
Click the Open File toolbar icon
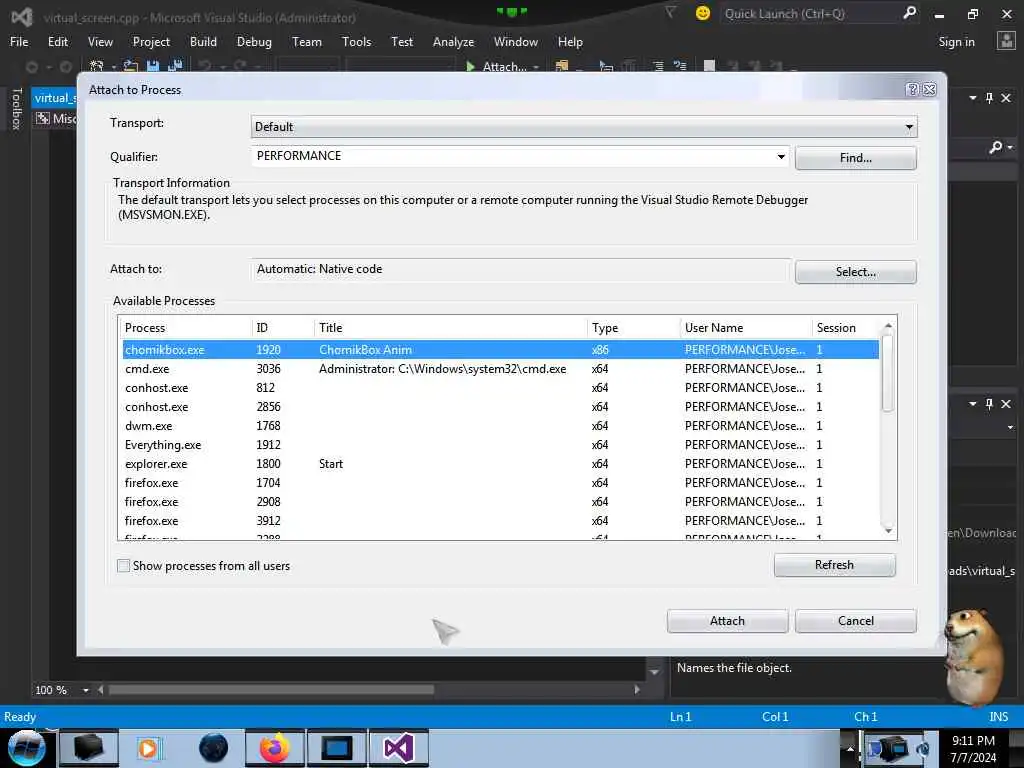[x=131, y=66]
